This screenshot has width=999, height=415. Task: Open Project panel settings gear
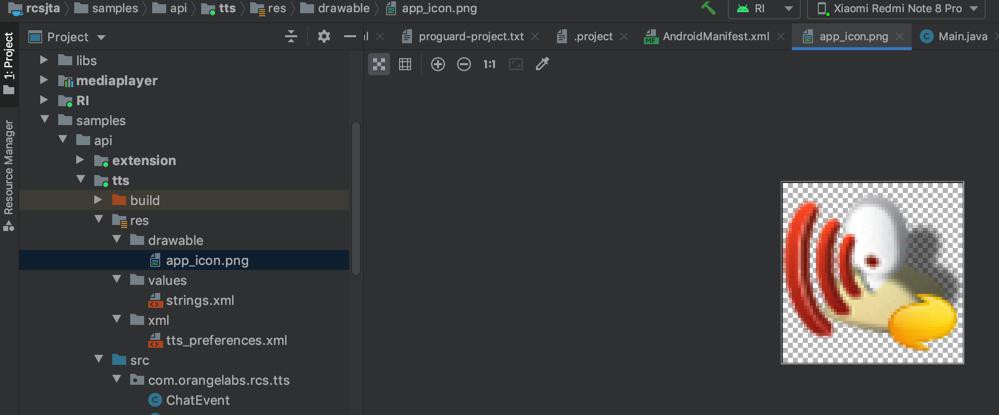click(x=324, y=37)
